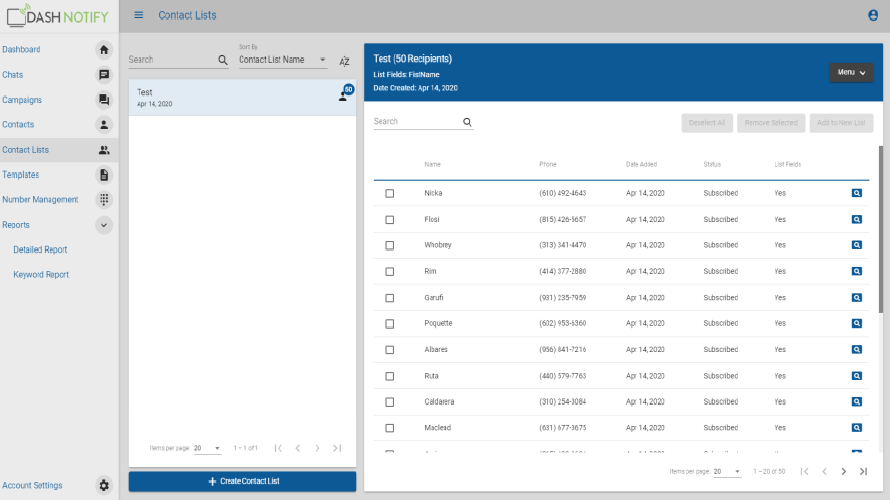Click the Campaigns speech bubbles icon
The width and height of the screenshot is (890, 500).
tap(104, 100)
